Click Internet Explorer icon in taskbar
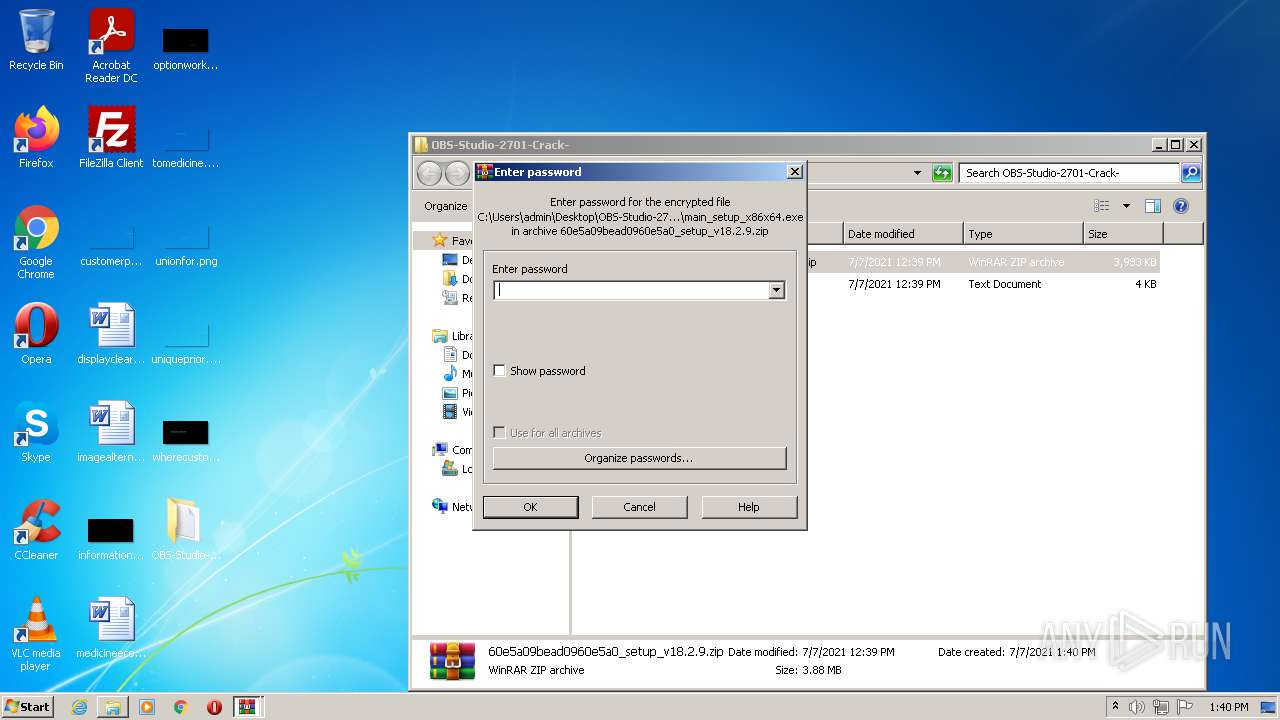Image resolution: width=1280 pixels, height=720 pixels. (79, 707)
